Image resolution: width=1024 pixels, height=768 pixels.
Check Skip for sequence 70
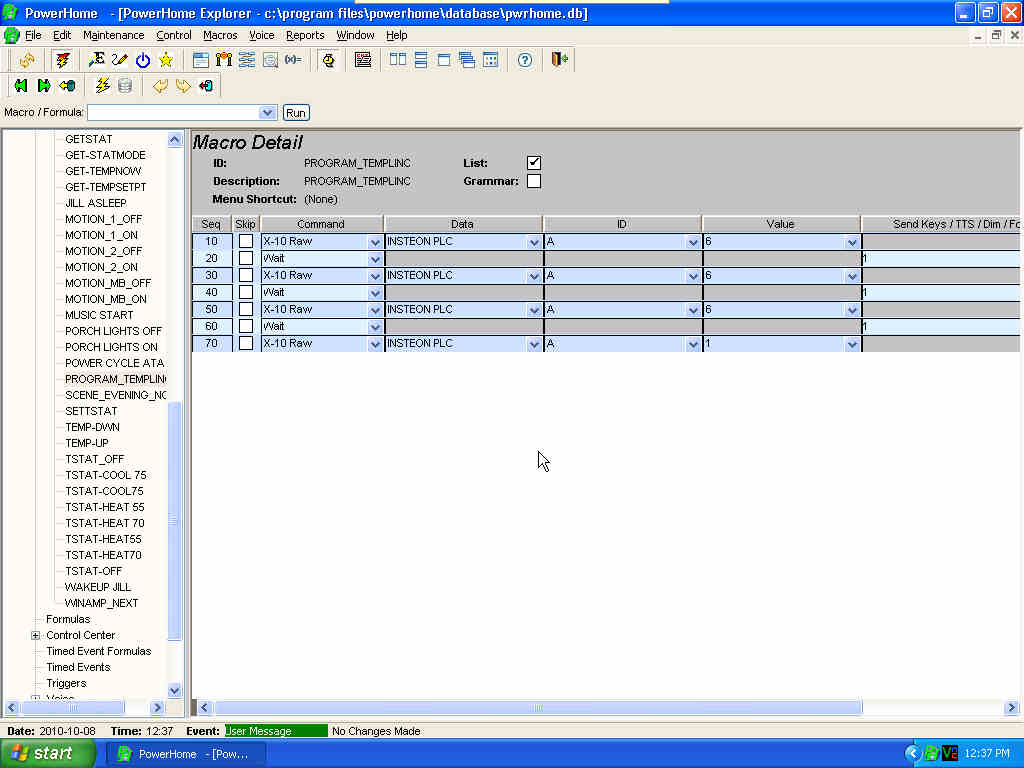[x=246, y=343]
